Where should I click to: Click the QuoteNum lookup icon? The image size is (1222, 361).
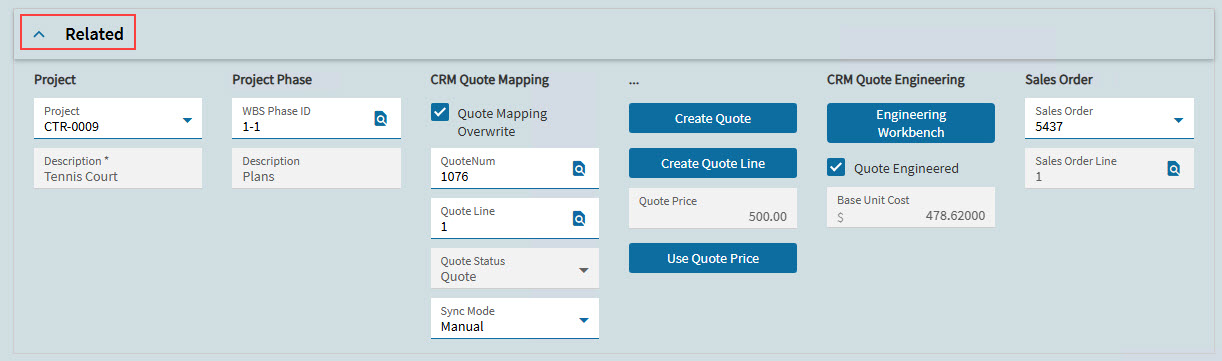579,168
